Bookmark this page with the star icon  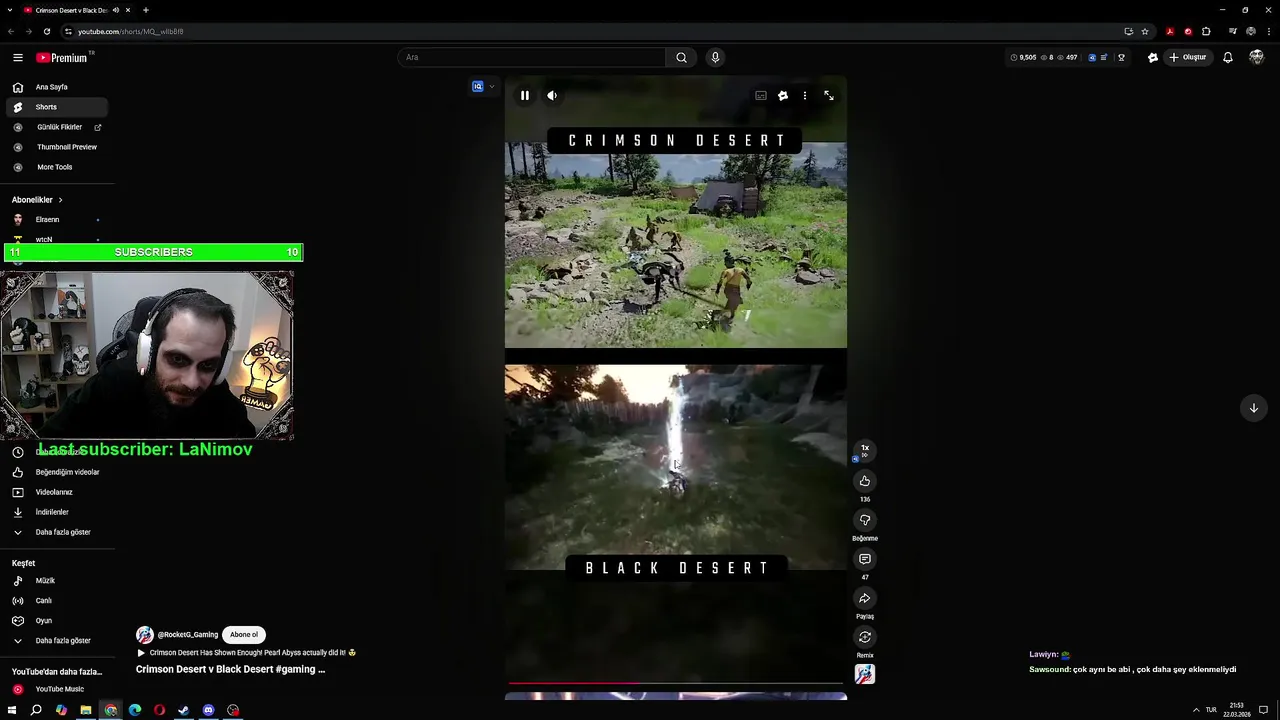point(1145,31)
